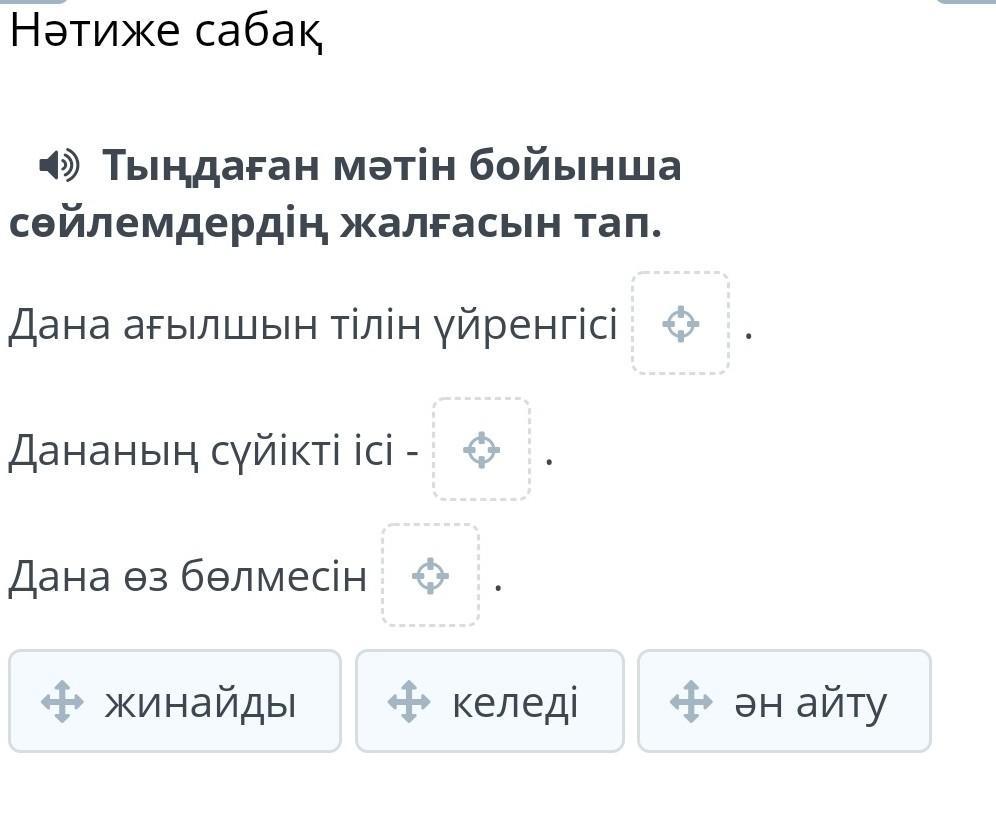This screenshot has width=996, height=826.
Task: Click the sentence 'Дана ағылшын тілін үйренгісі'
Action: 313,324
